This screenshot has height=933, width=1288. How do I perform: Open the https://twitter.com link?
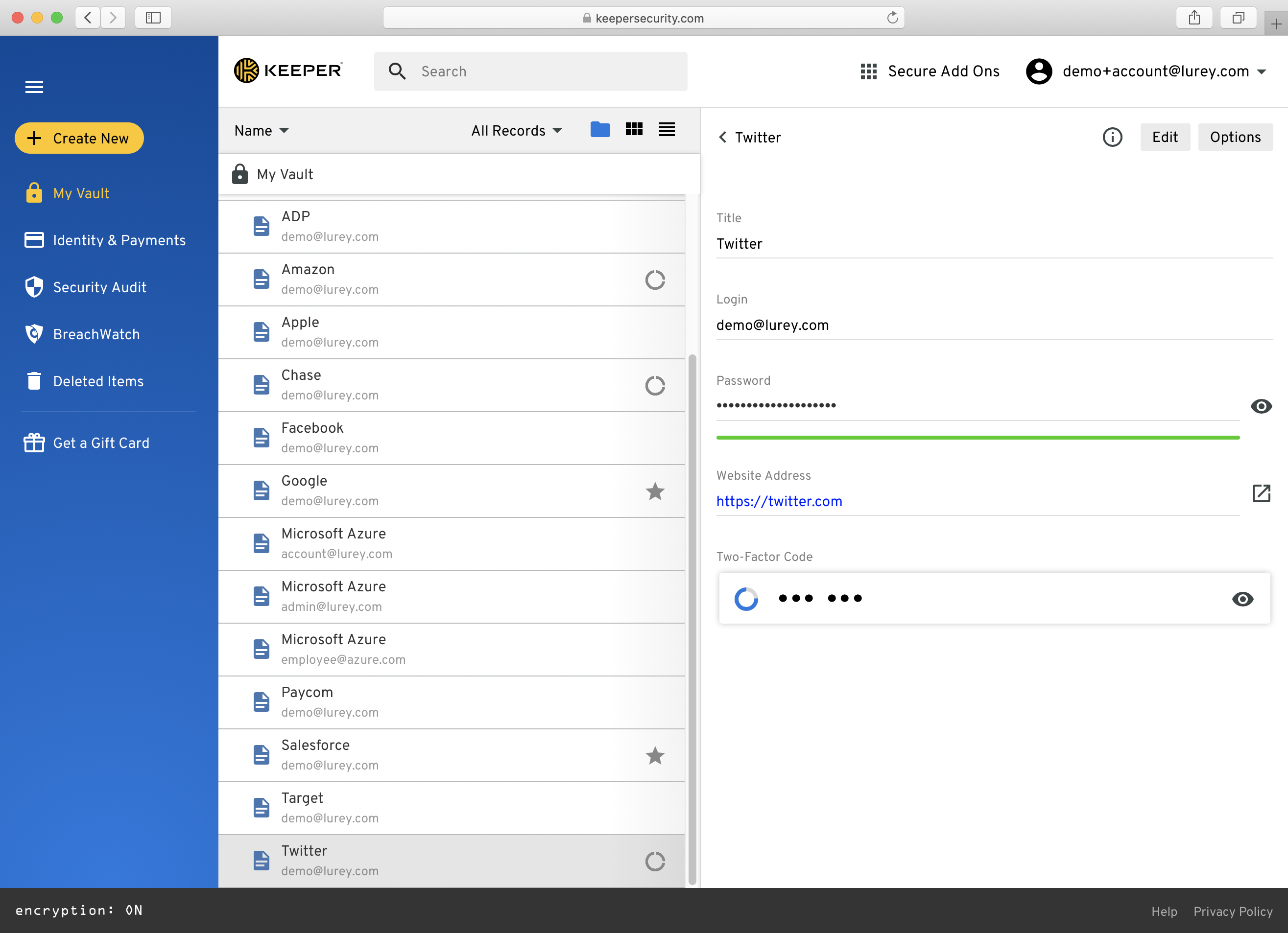click(779, 501)
